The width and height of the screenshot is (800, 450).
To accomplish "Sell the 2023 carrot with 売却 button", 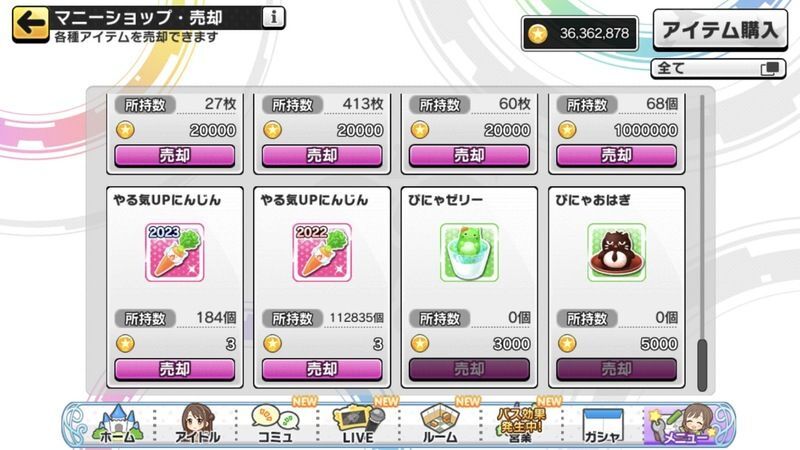I will tap(174, 369).
